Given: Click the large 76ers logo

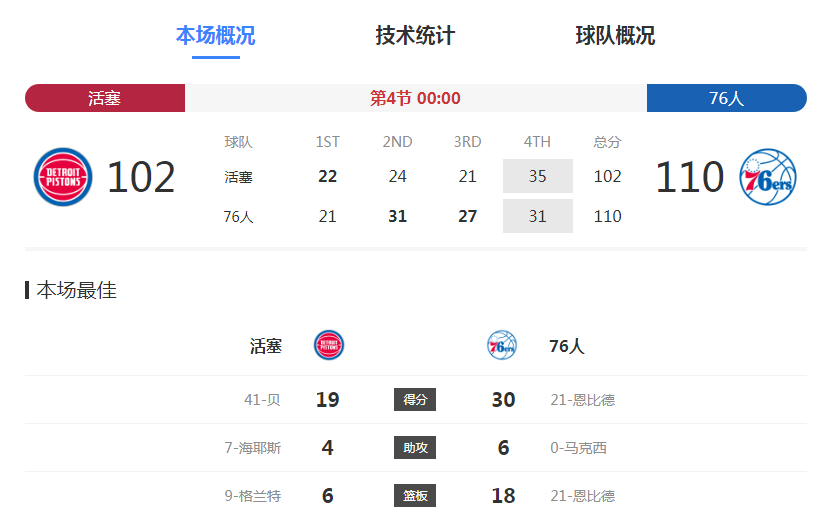Looking at the screenshot, I should click(x=768, y=177).
